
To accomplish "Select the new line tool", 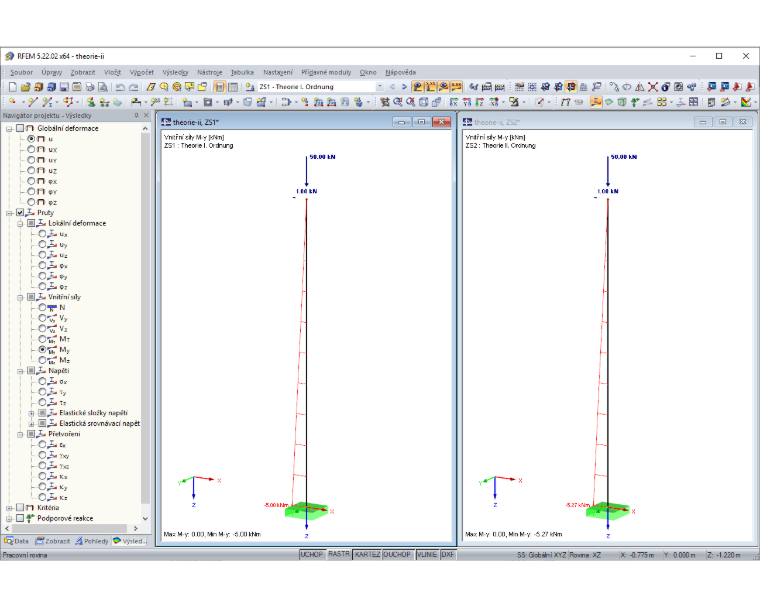I will (x=32, y=102).
